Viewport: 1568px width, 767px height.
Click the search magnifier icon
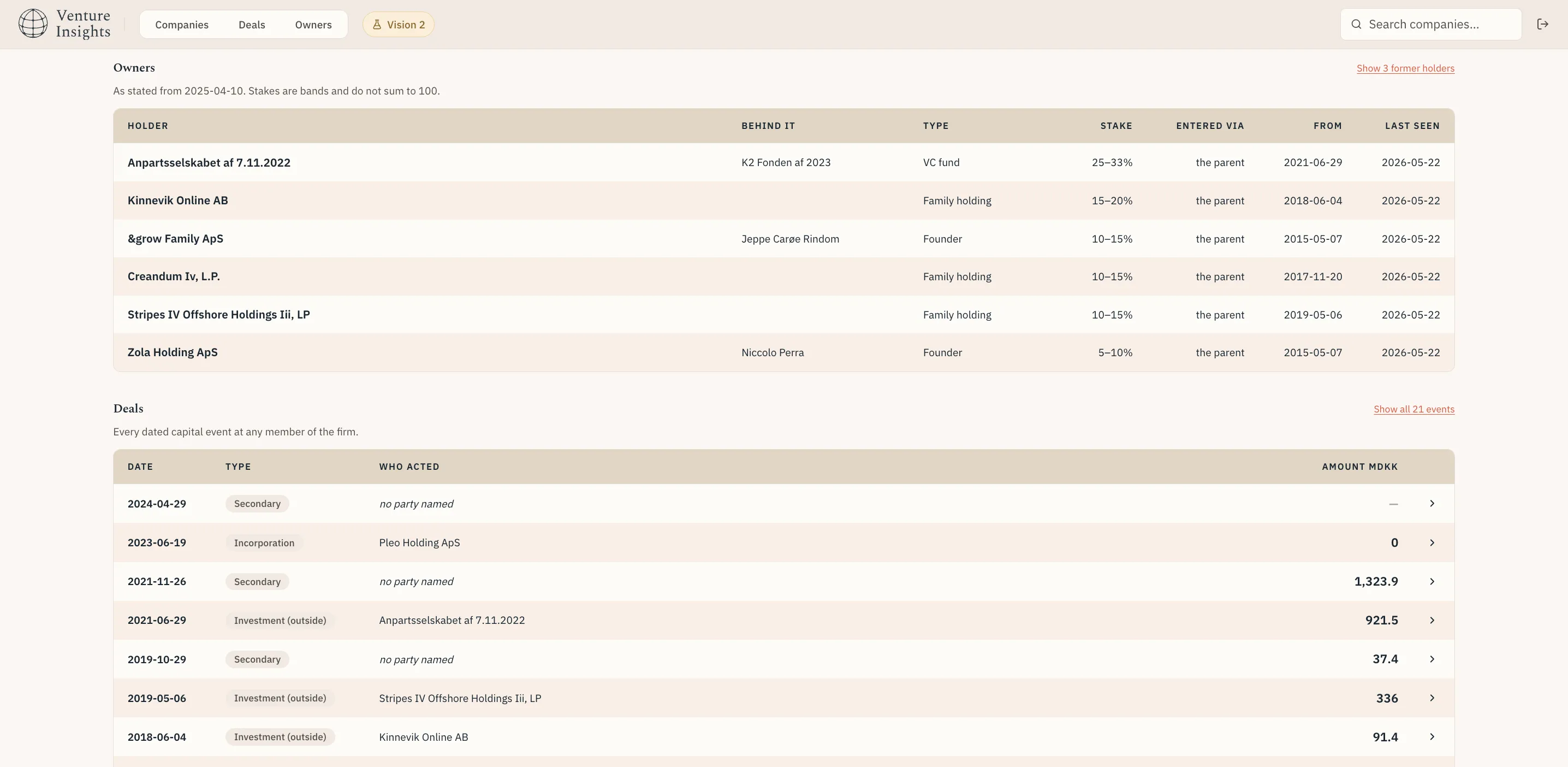click(1356, 25)
